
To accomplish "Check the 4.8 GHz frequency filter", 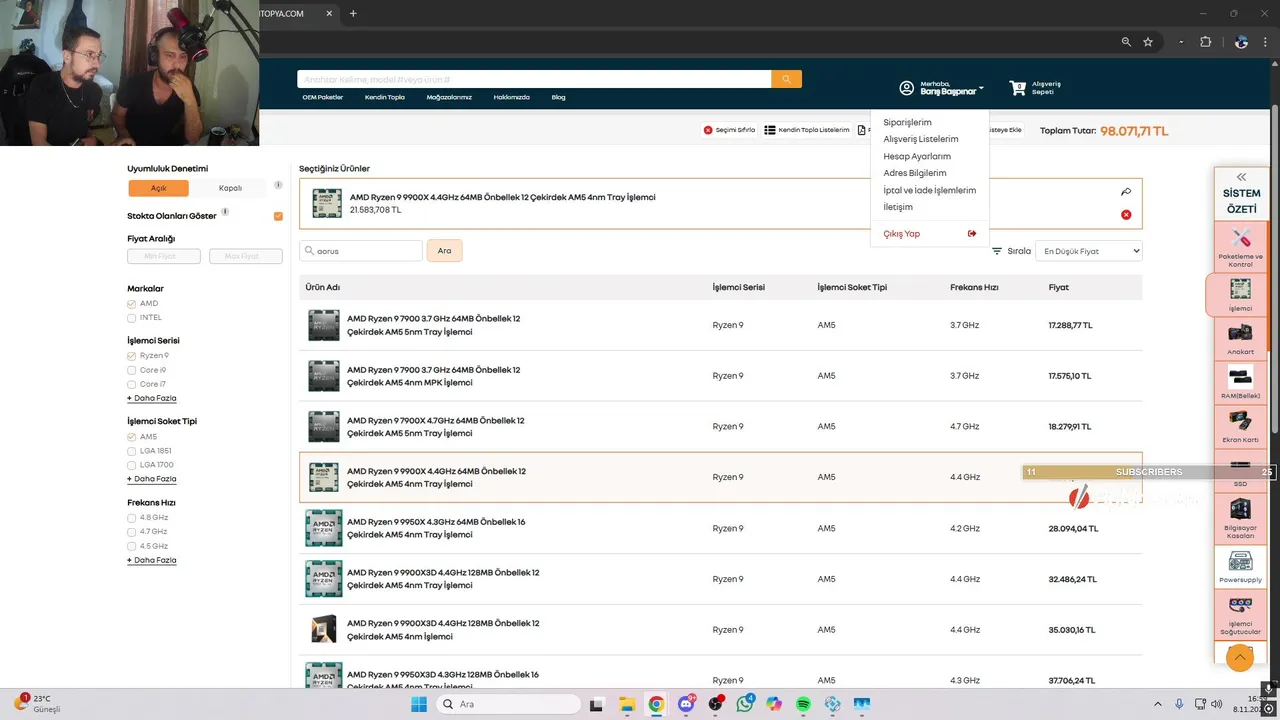I will tap(132, 518).
